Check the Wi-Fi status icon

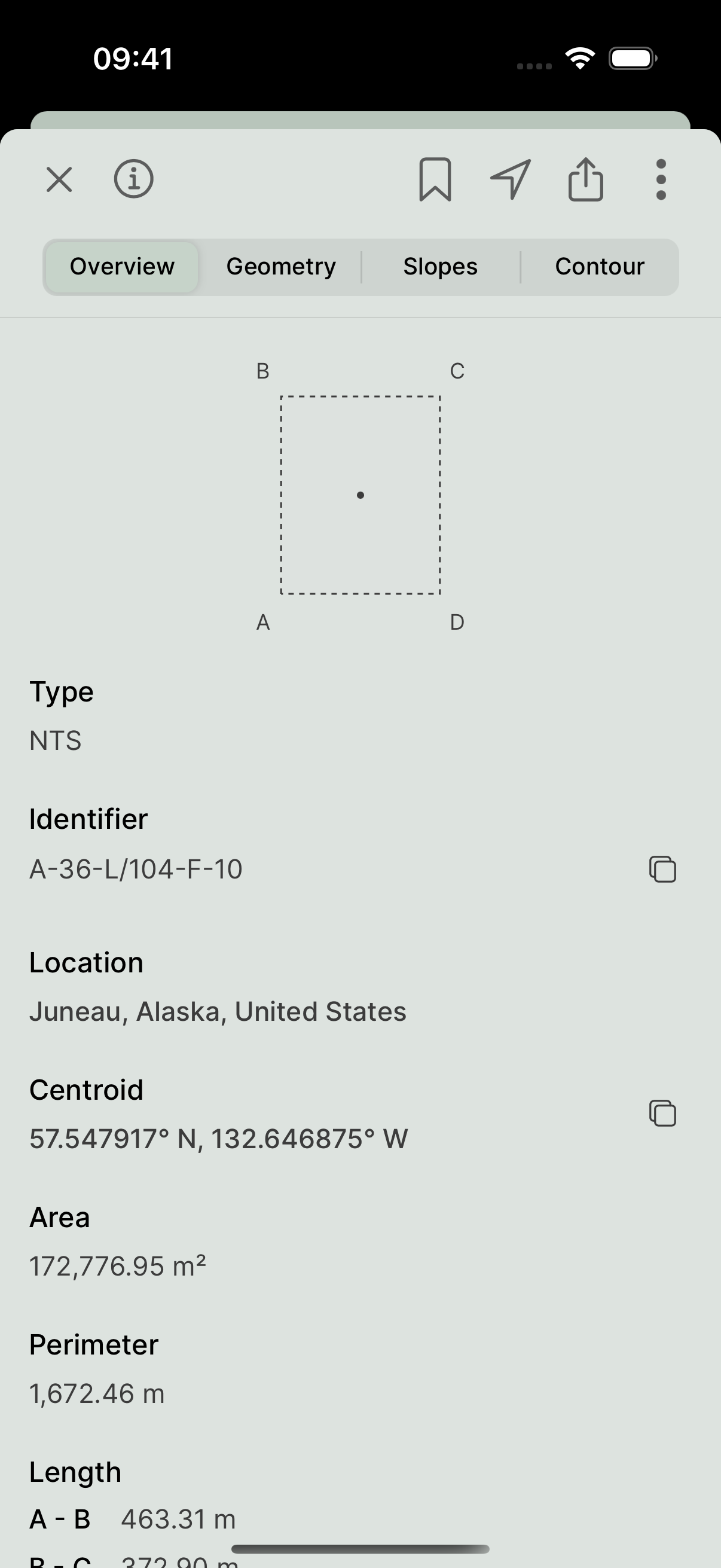(580, 57)
